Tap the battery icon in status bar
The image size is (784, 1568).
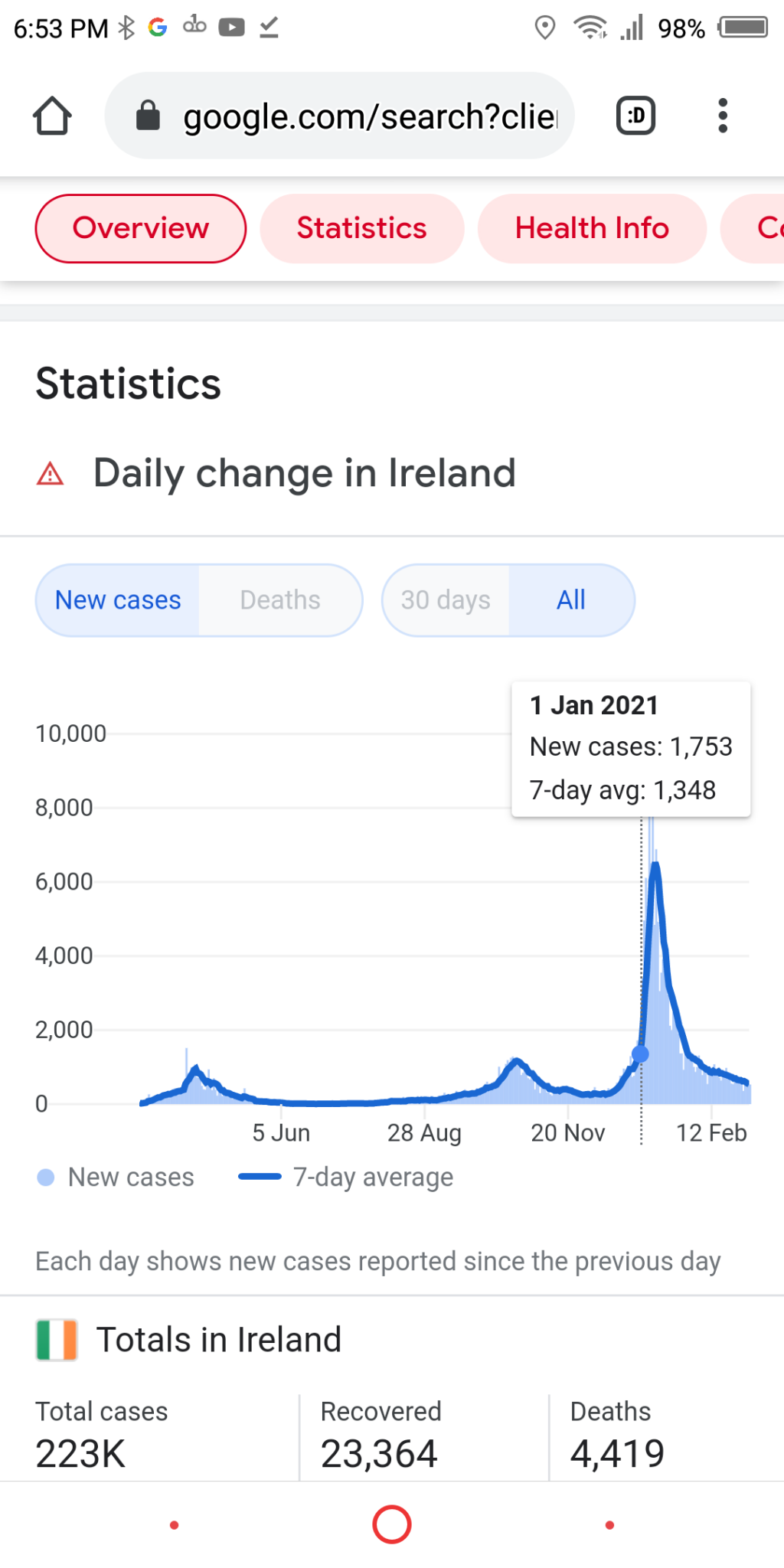[743, 28]
